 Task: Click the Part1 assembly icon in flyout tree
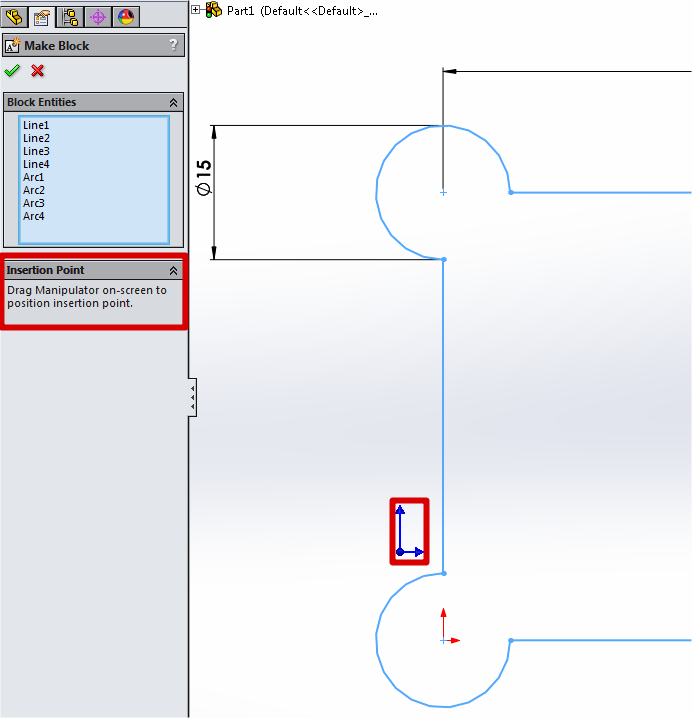pyautogui.click(x=214, y=9)
